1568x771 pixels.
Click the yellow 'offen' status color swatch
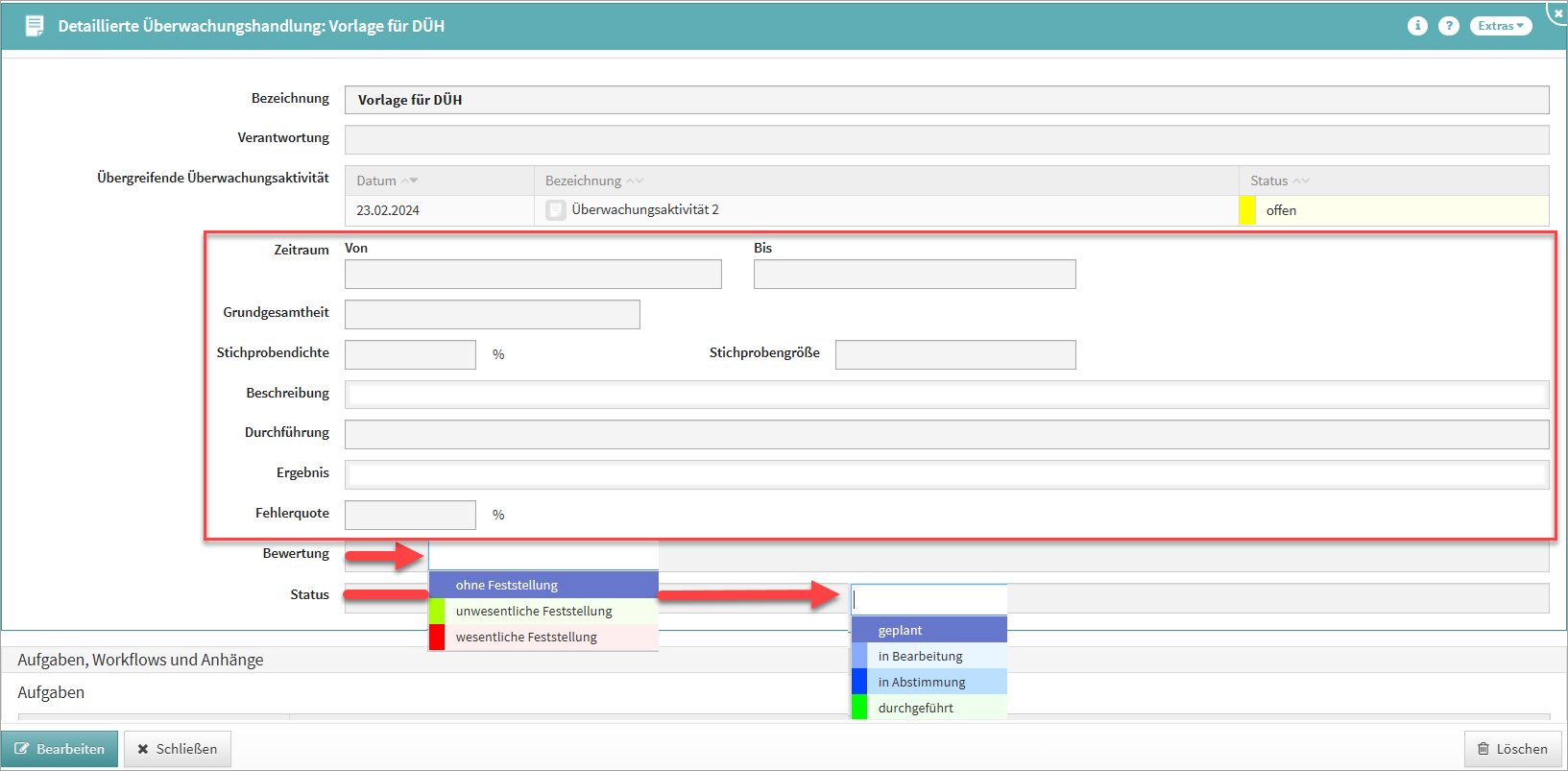click(1247, 210)
